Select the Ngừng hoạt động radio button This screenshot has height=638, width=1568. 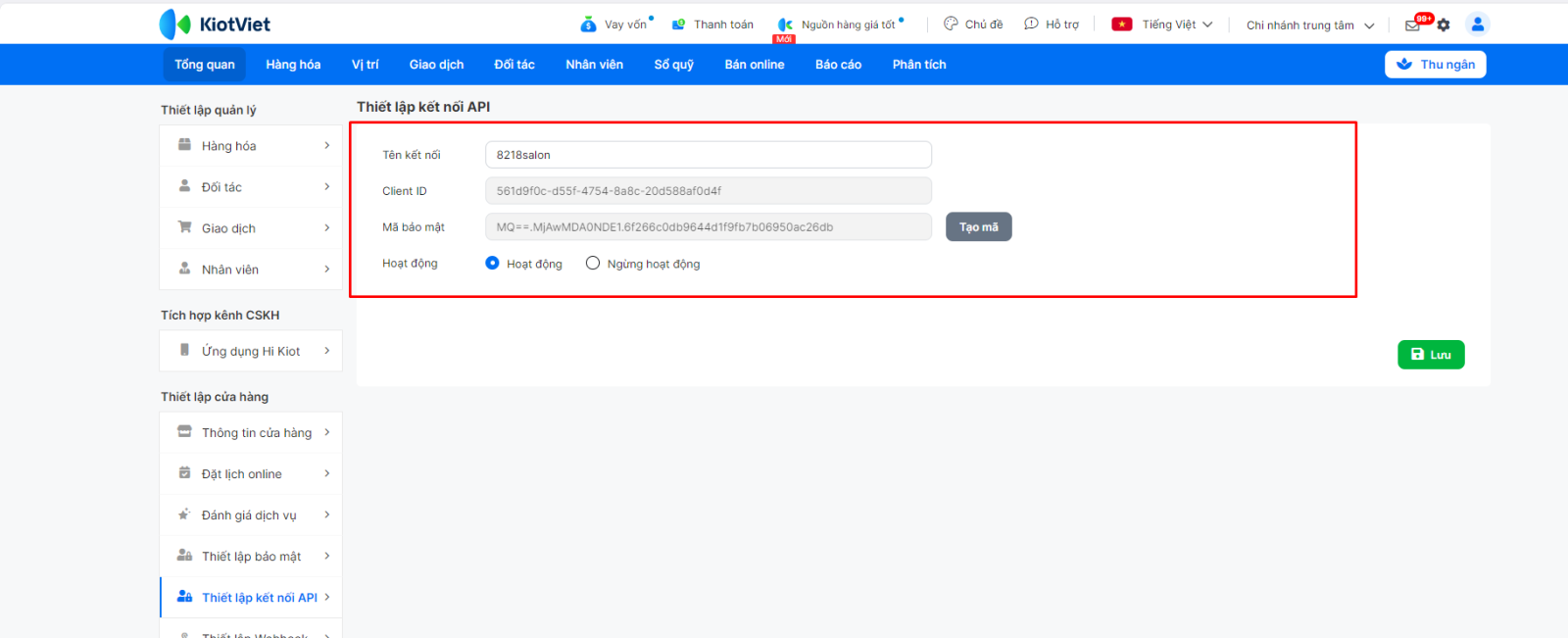tap(593, 263)
